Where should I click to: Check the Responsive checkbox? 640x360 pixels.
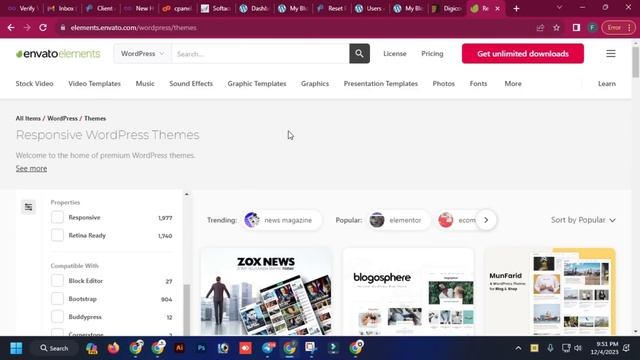coord(57,217)
